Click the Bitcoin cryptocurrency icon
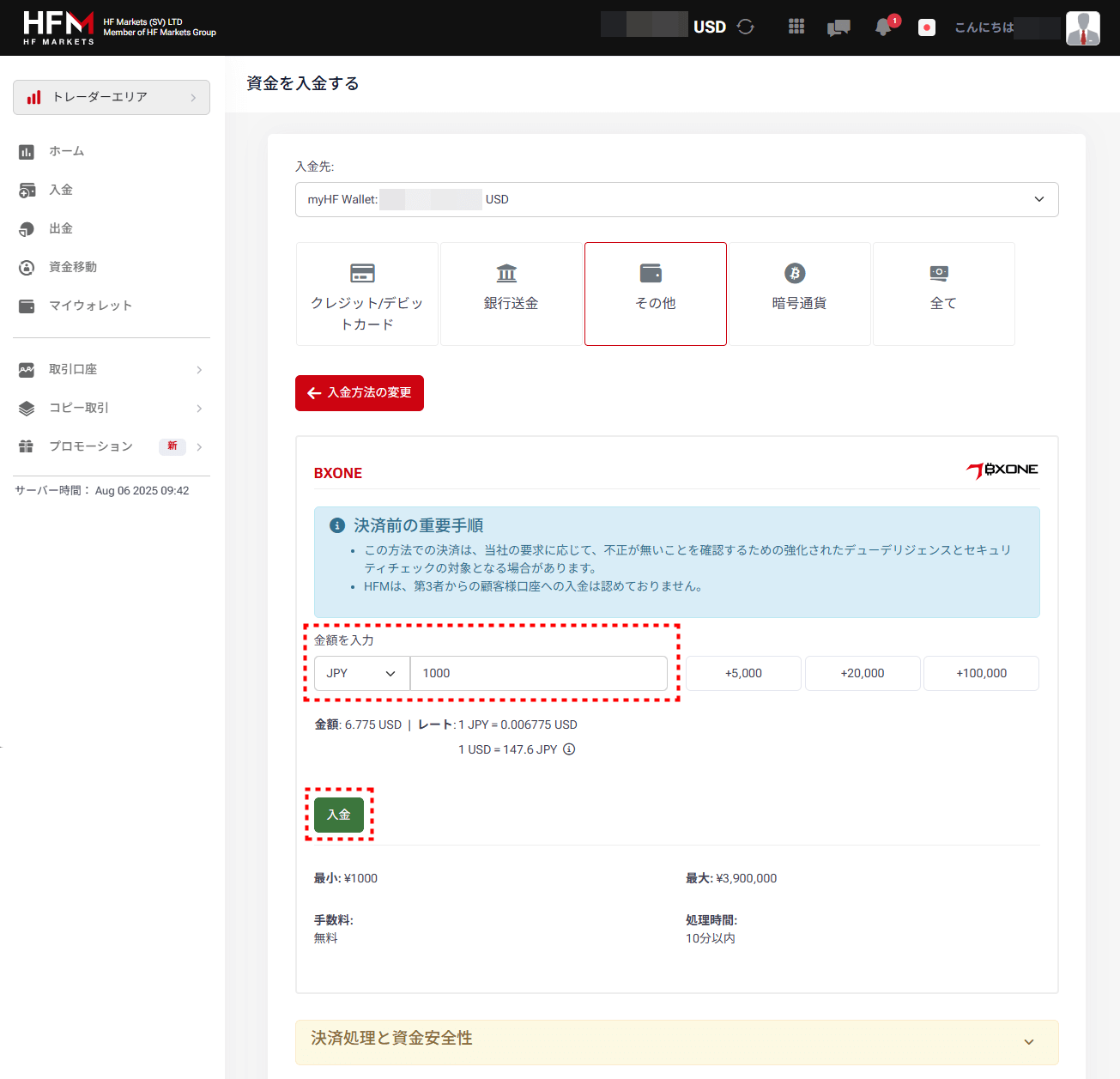The height and width of the screenshot is (1079, 1120). click(795, 273)
